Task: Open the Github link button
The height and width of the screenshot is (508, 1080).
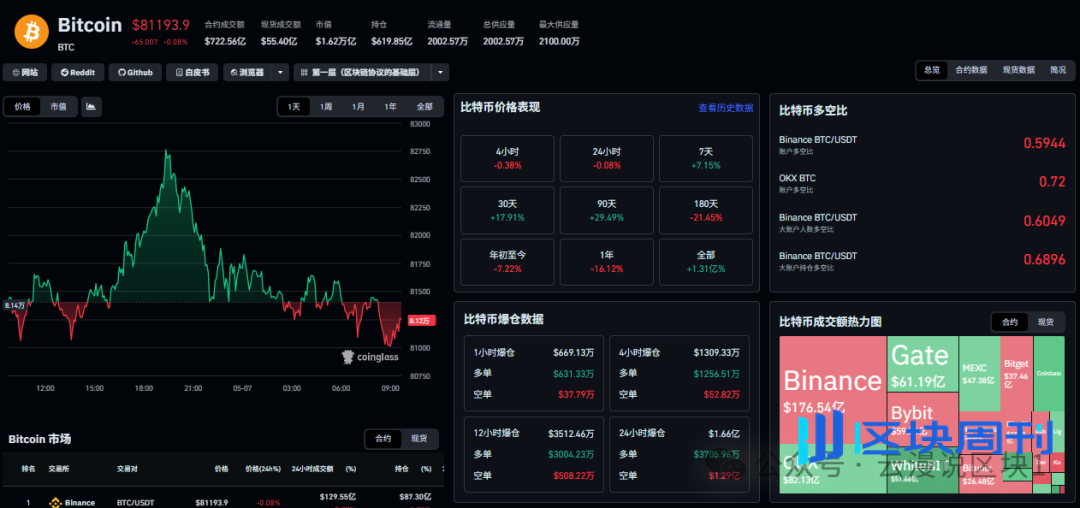Action: point(135,72)
